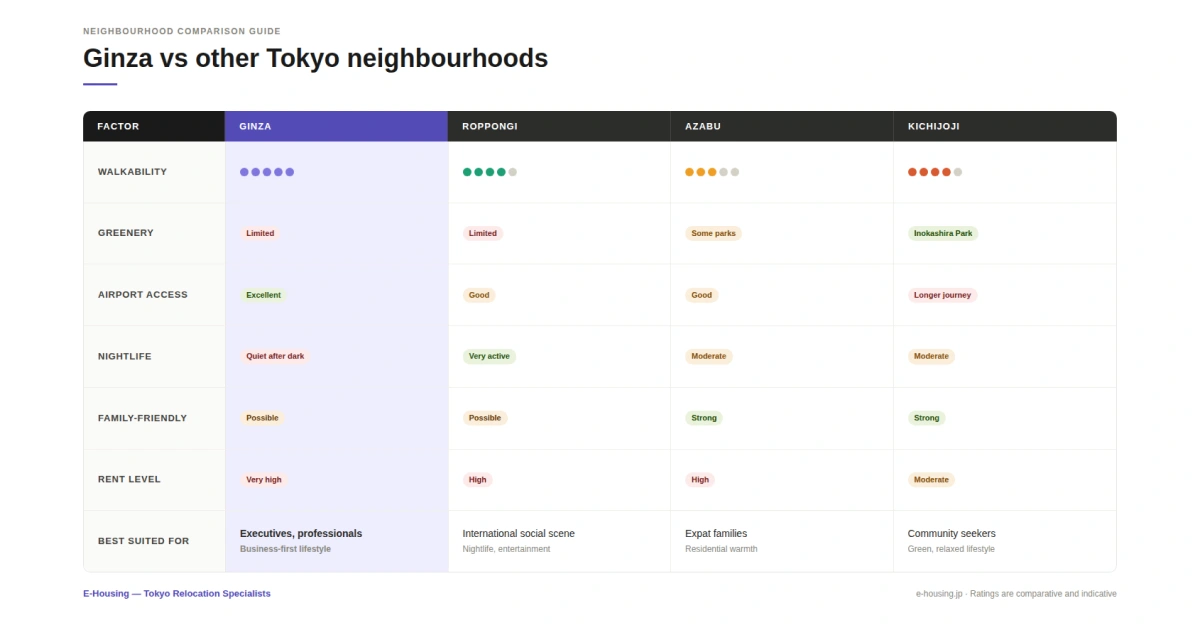Click Kichijoji's Strong family-friendly badge
Viewport: 1200px width, 630px height.
point(927,418)
